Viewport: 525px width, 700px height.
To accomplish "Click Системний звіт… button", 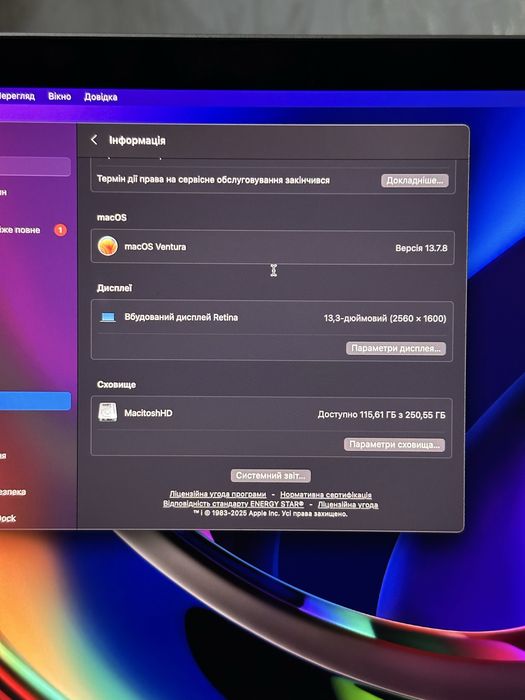I will pos(271,475).
